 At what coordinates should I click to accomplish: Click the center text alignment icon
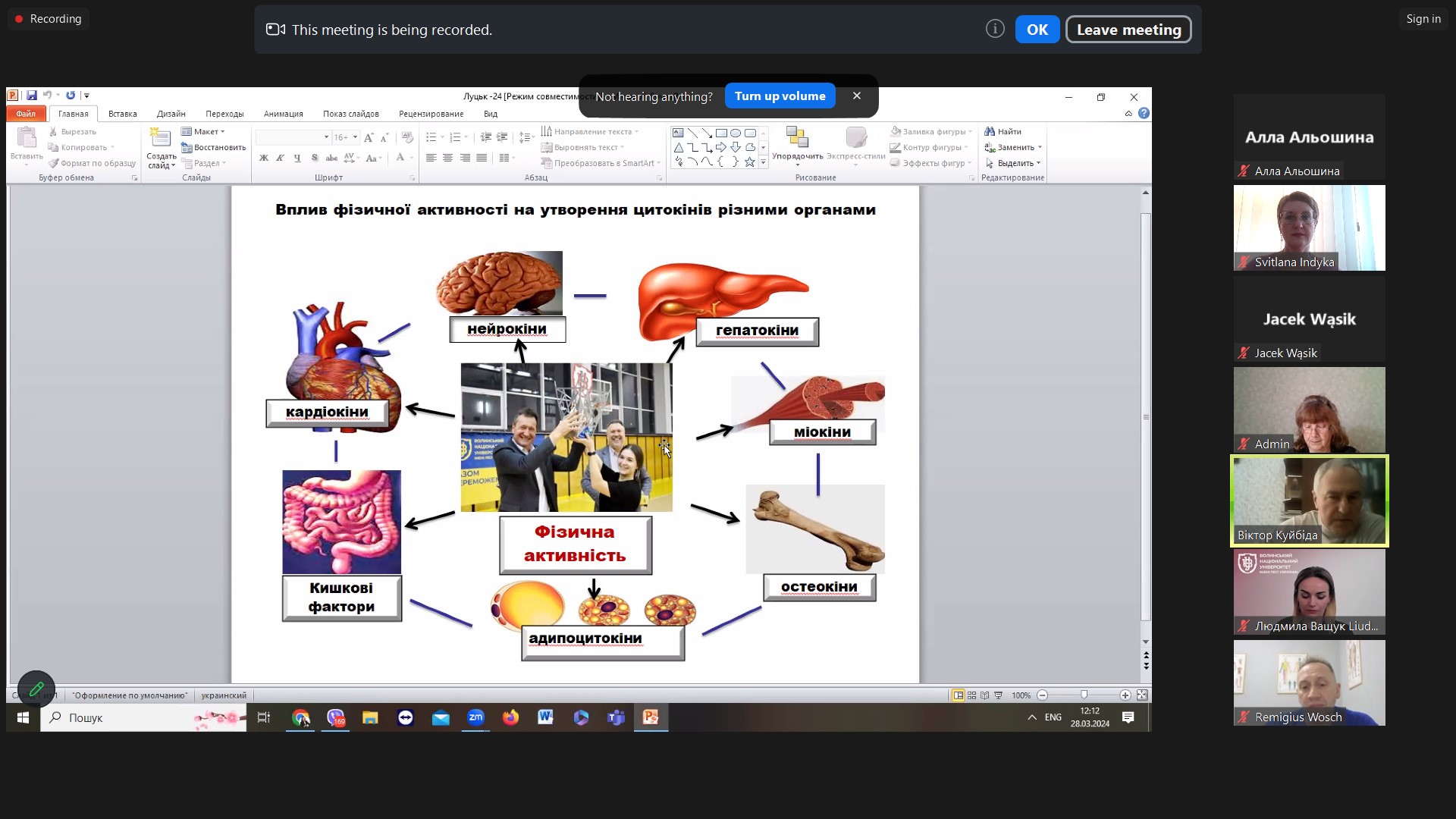pos(447,158)
